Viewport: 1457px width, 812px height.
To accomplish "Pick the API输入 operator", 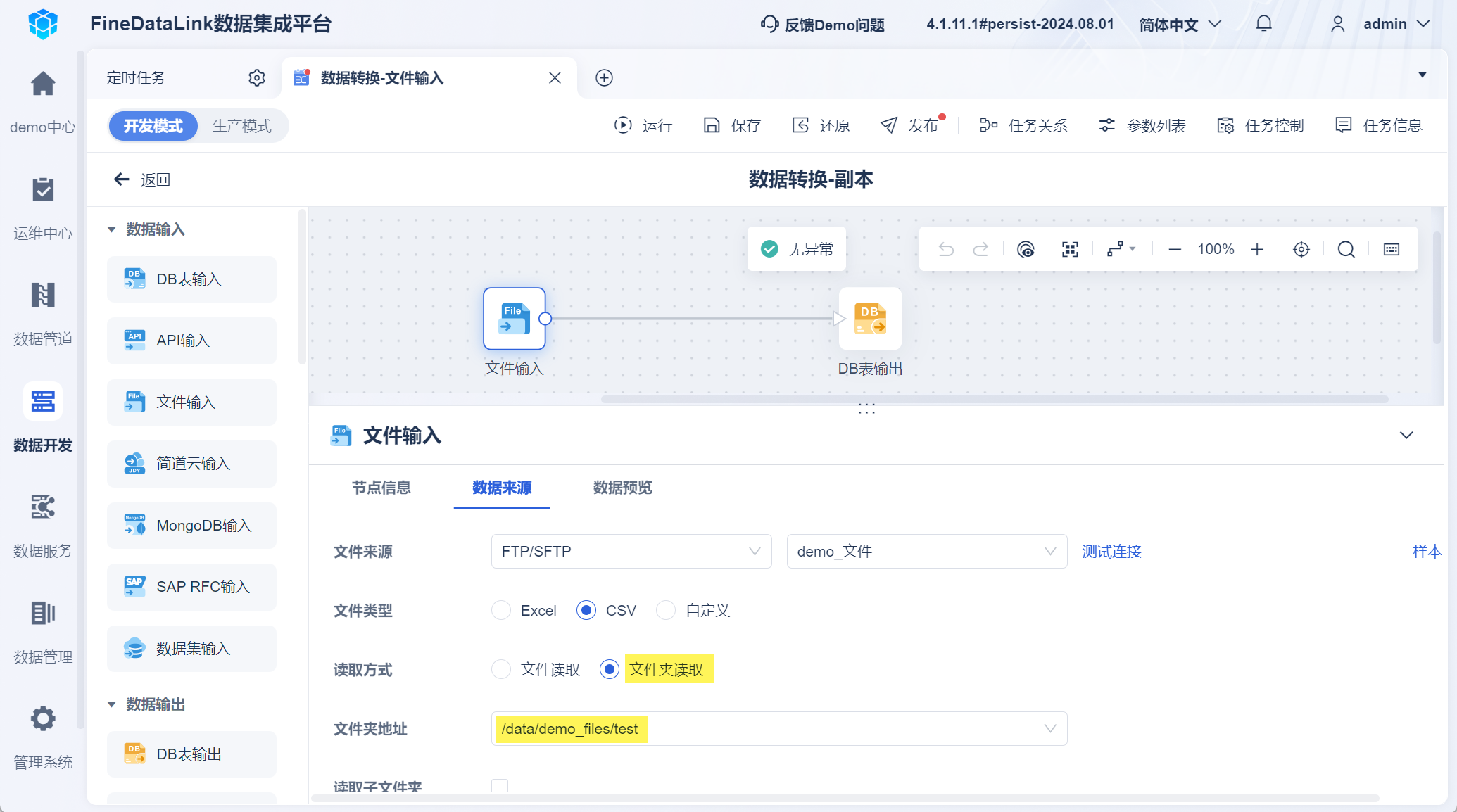I will (x=191, y=341).
